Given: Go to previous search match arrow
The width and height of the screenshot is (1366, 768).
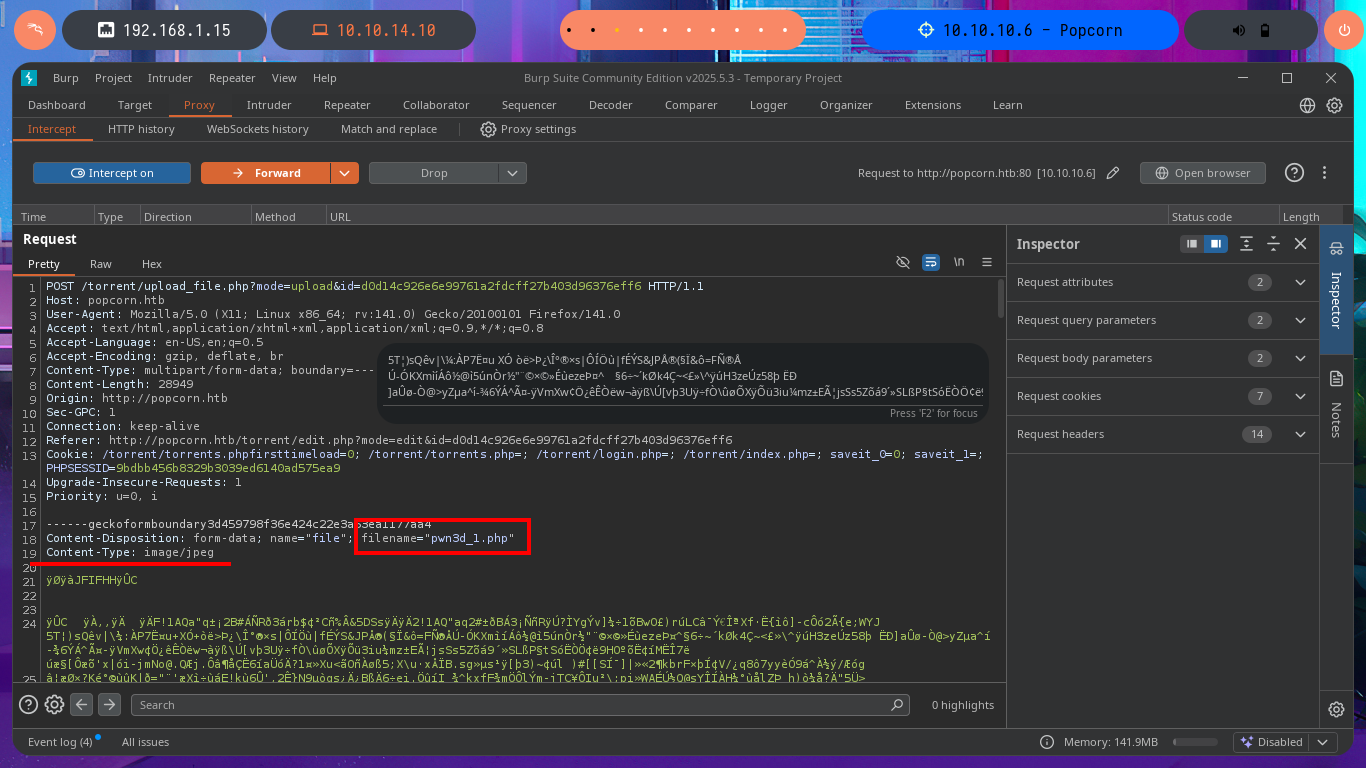Looking at the screenshot, I should coord(82,704).
